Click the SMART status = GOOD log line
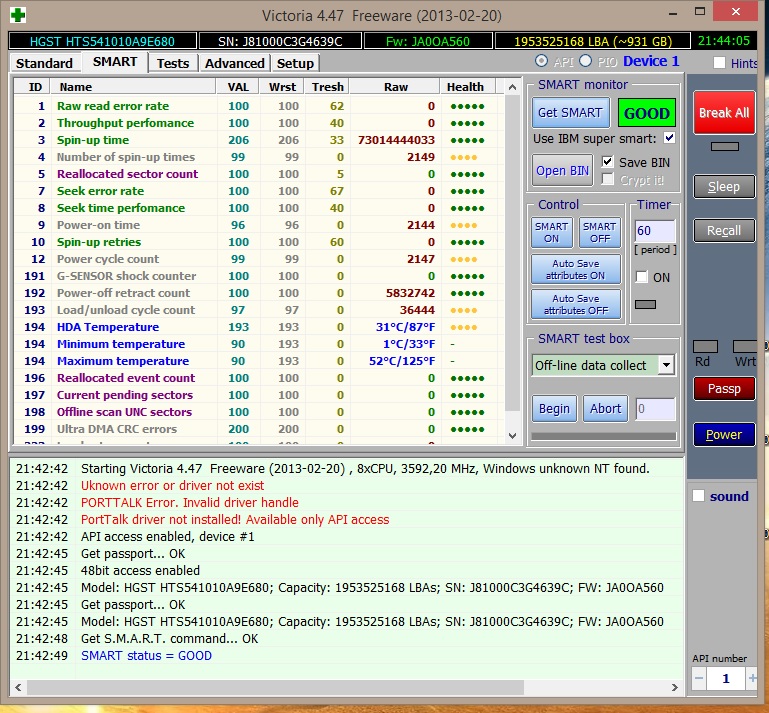The height and width of the screenshot is (713, 769). click(146, 656)
